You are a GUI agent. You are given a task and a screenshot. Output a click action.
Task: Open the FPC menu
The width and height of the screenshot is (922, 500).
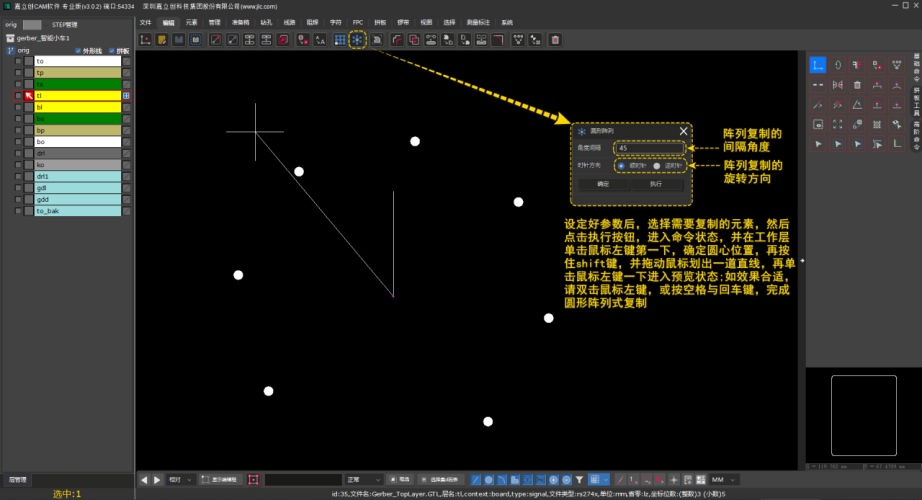358,22
